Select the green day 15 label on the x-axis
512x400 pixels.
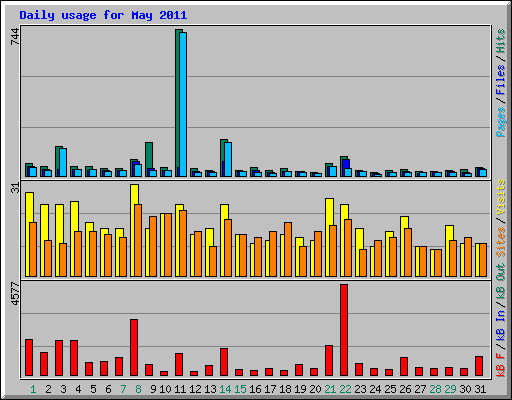pyautogui.click(x=240, y=389)
